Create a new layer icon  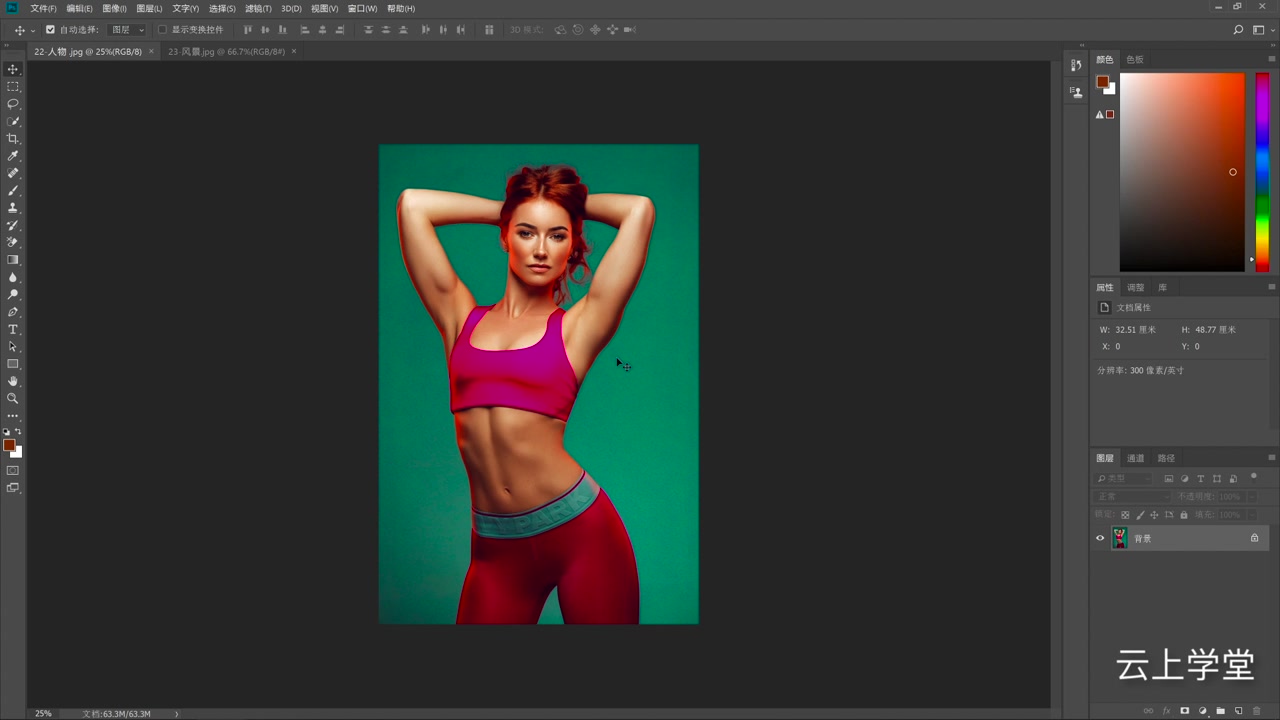[1238, 711]
